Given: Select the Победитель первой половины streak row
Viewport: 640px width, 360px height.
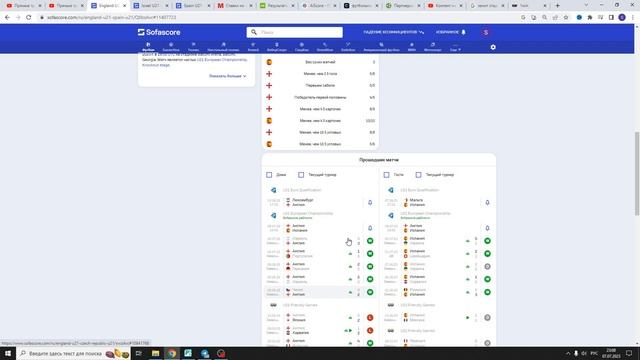Looking at the screenshot, I should click(320, 98).
